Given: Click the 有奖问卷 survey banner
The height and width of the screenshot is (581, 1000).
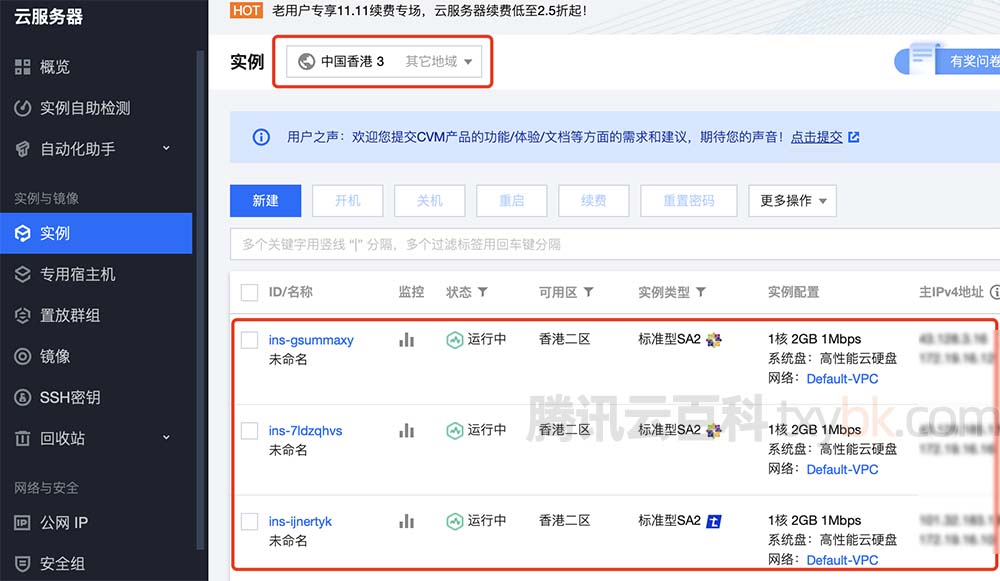Looking at the screenshot, I should point(947,59).
